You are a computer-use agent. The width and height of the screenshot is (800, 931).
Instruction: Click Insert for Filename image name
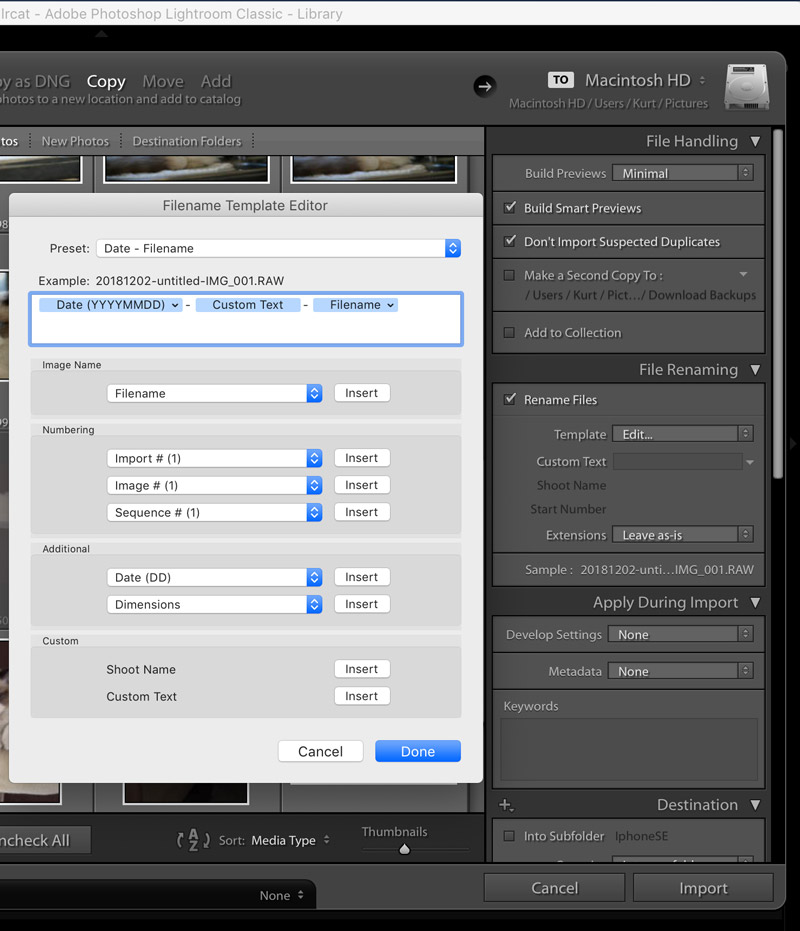click(x=362, y=393)
